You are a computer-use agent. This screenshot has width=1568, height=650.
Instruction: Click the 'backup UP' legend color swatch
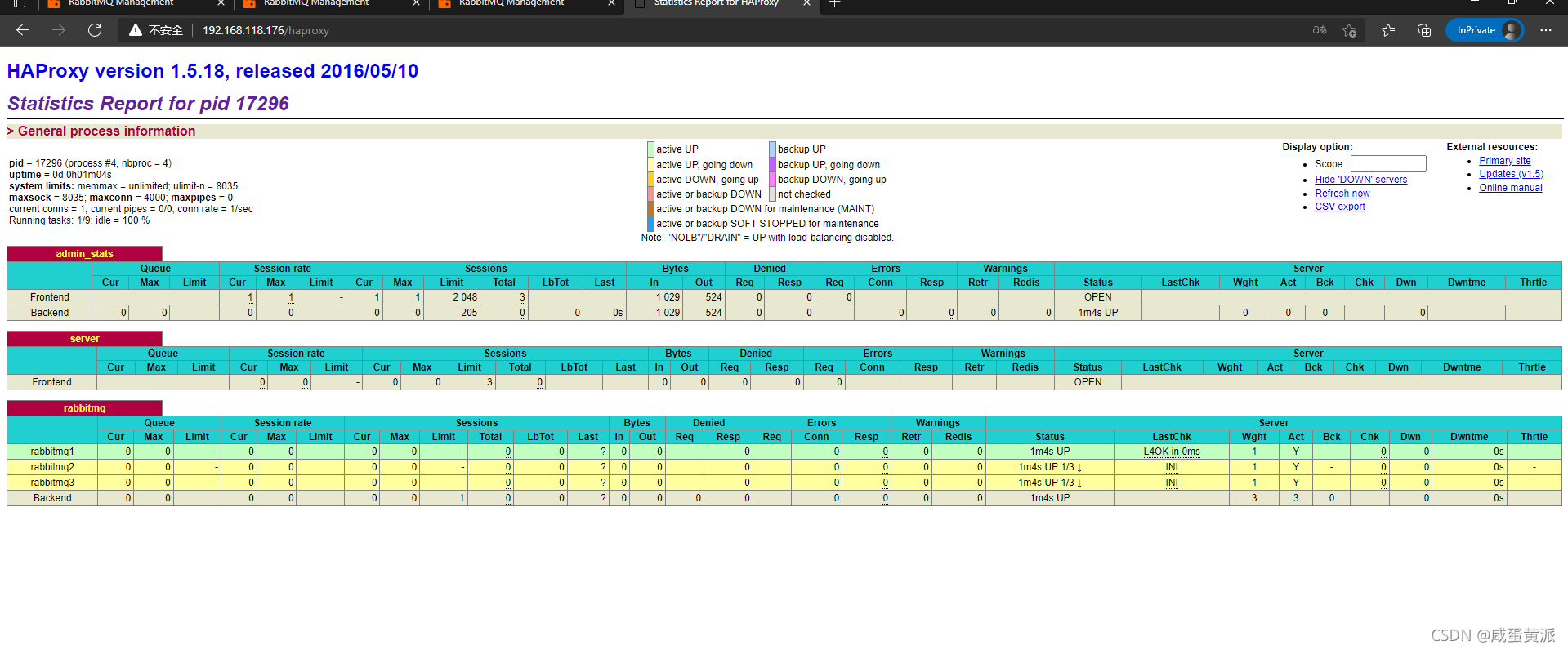point(772,149)
